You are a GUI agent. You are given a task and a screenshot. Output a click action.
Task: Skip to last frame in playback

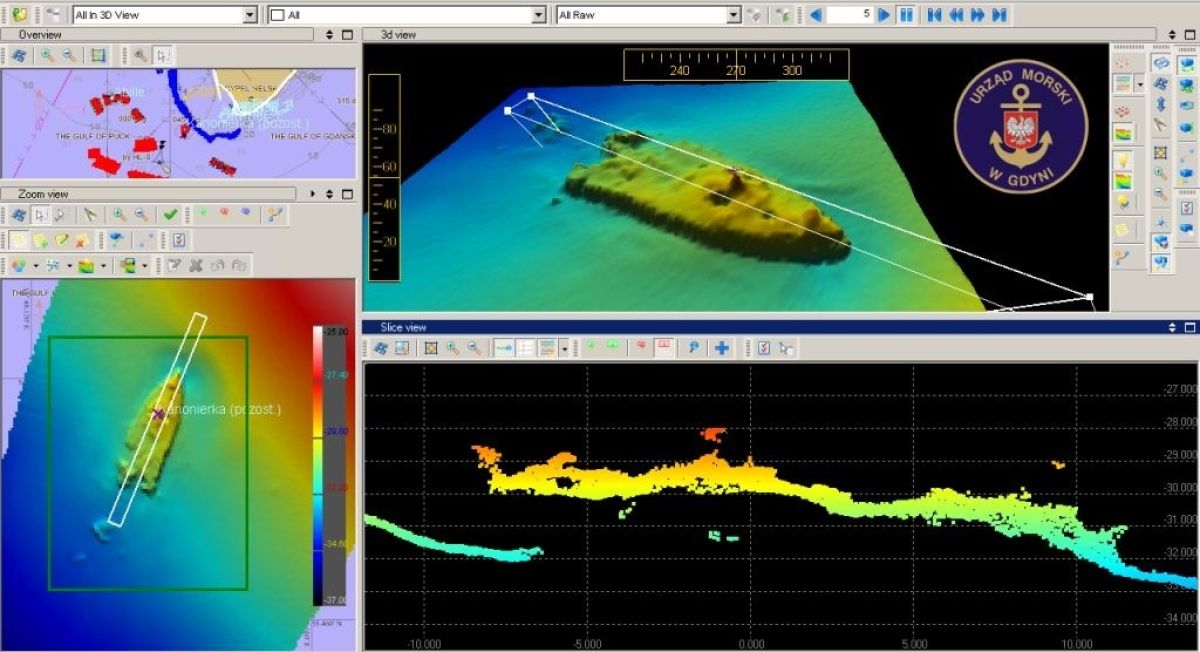[998, 15]
